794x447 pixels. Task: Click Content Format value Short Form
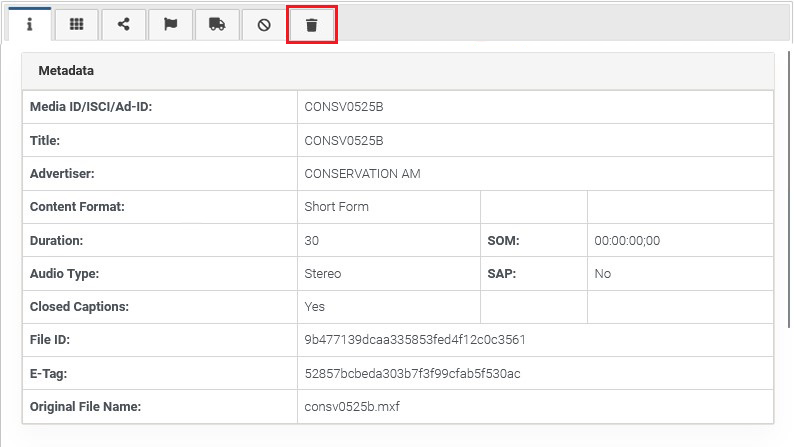tap(336, 207)
